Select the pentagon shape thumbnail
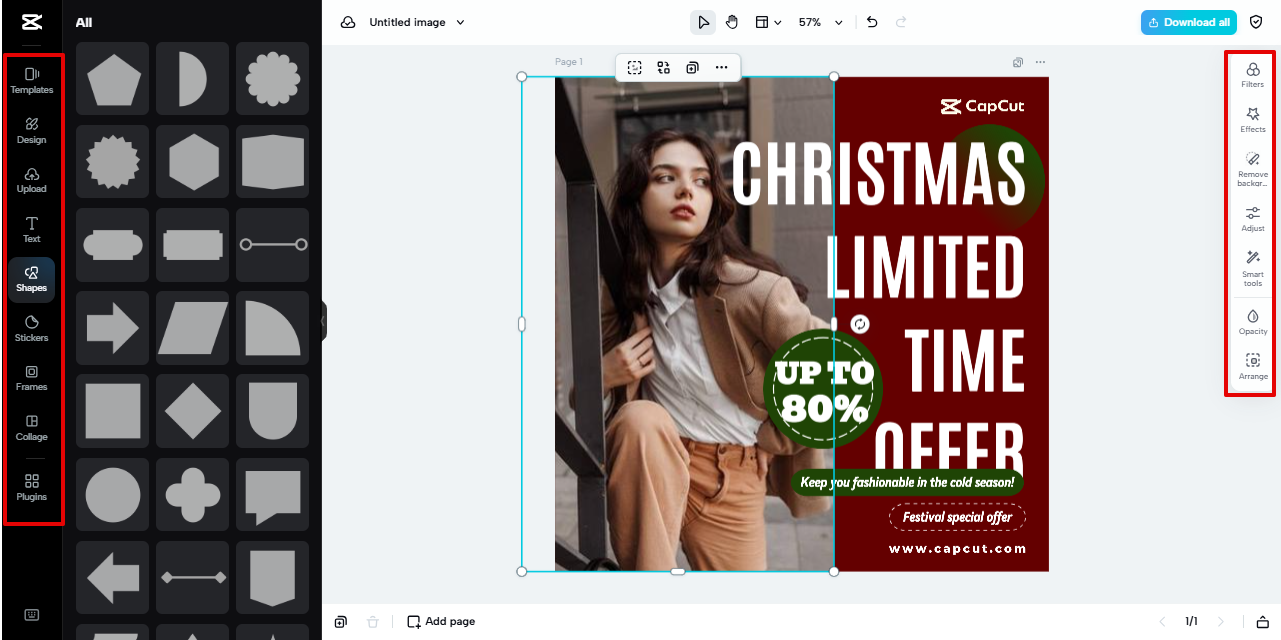This screenshot has width=1281, height=640. (112, 80)
